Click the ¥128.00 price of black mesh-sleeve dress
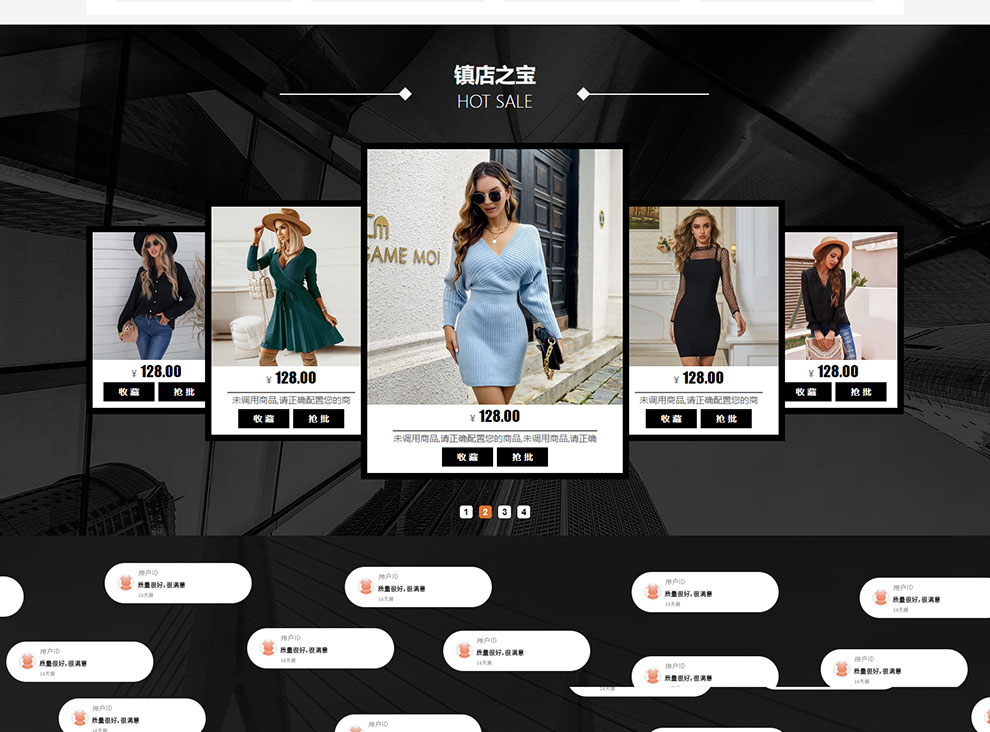The image size is (990, 732). coord(698,378)
